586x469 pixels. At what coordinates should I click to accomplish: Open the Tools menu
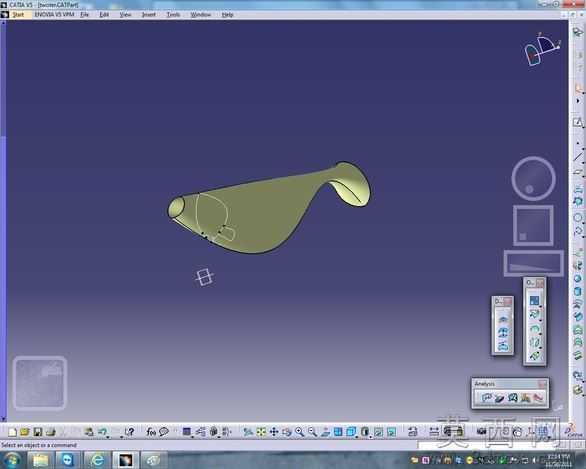click(173, 15)
